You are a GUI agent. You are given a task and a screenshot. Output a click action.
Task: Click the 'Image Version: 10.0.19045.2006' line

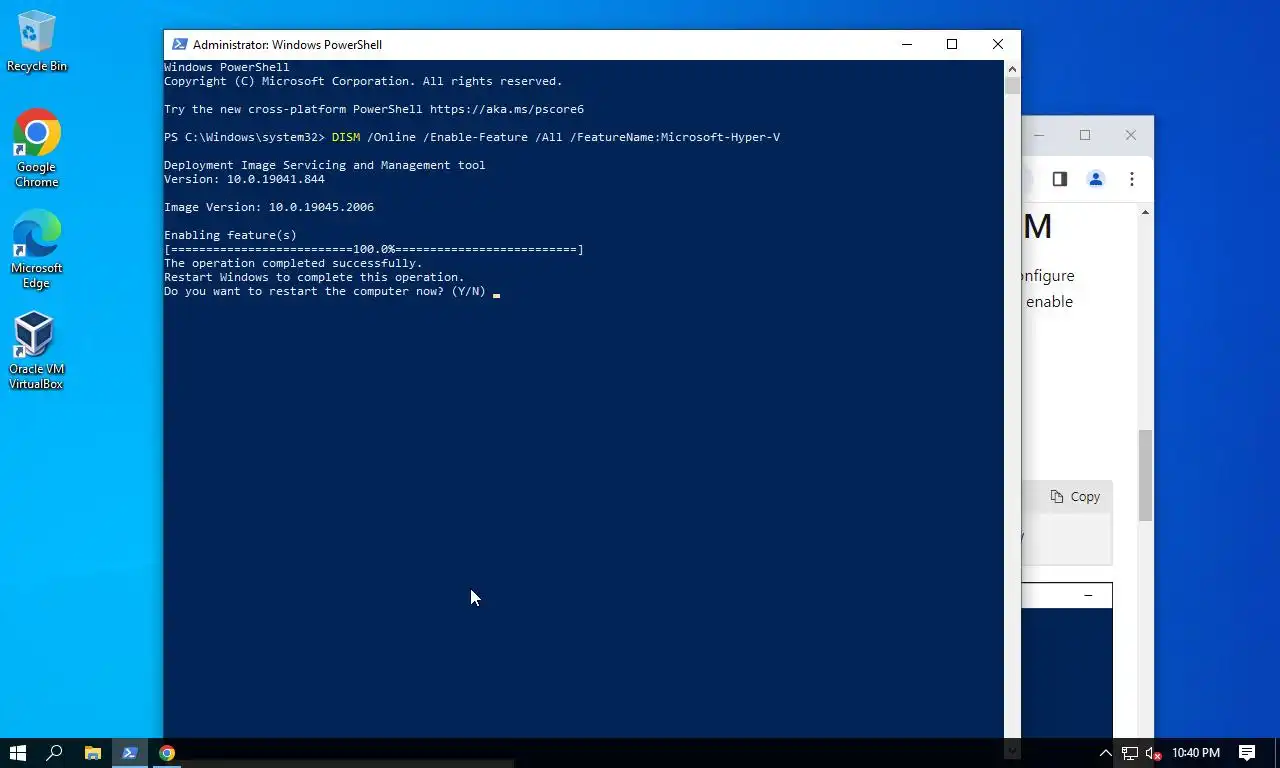pos(269,207)
